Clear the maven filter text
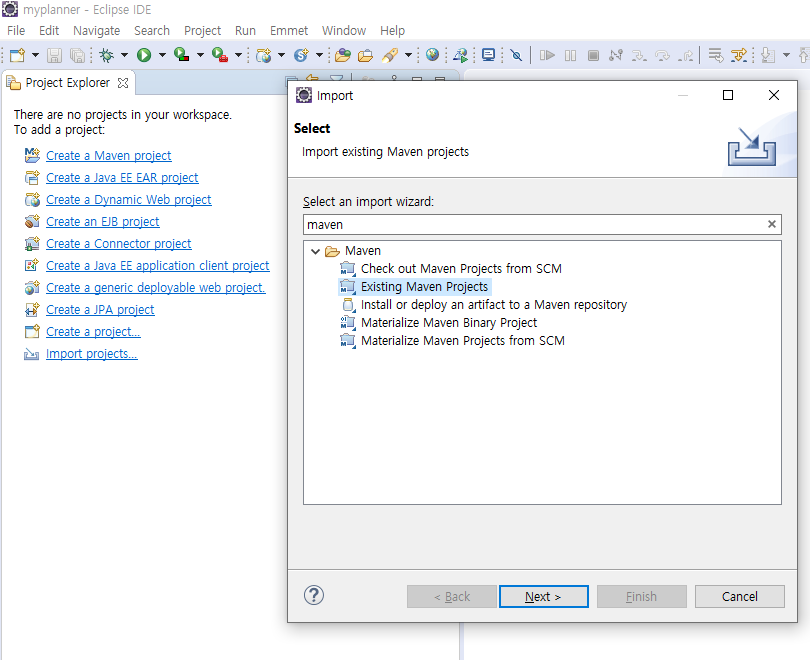810x660 pixels. [772, 224]
